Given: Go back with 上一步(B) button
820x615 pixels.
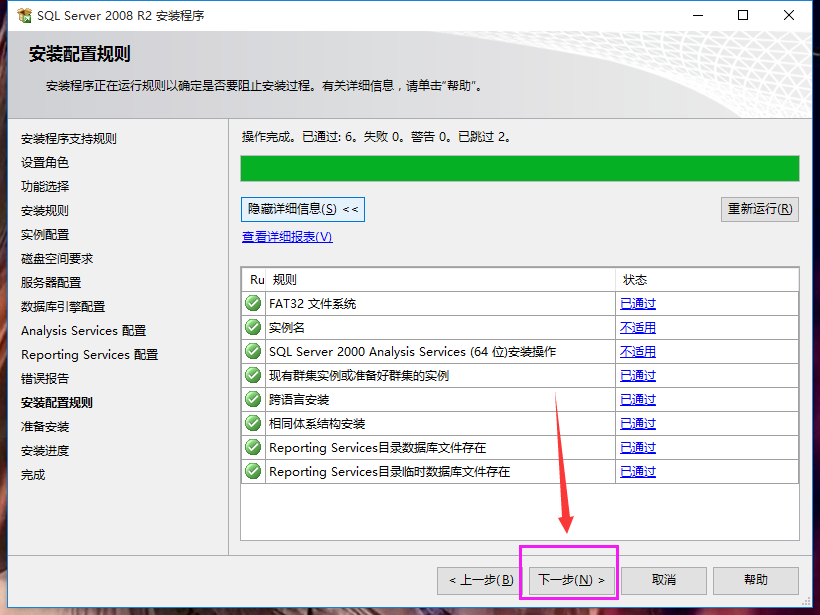Looking at the screenshot, I should (482, 580).
